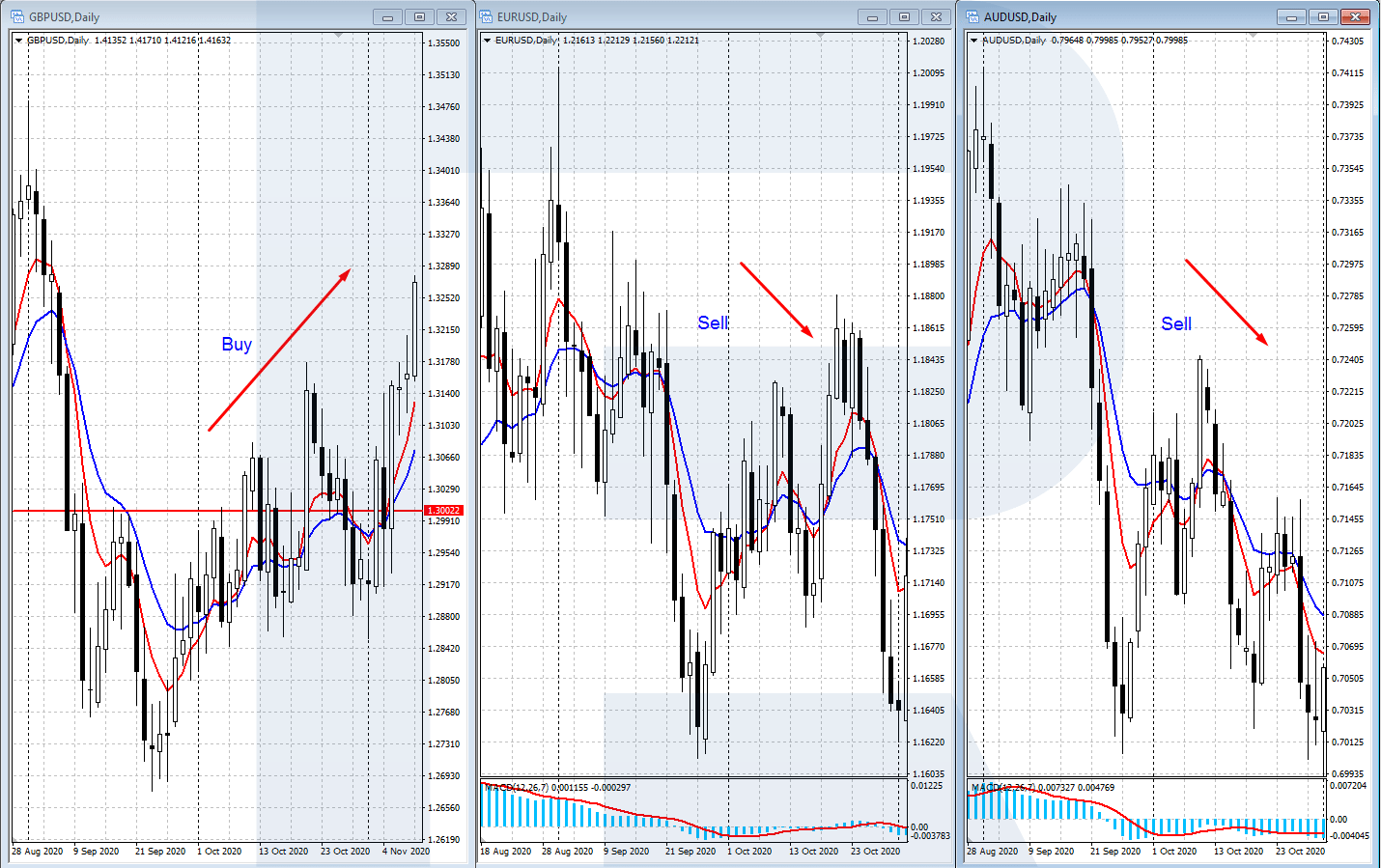
Task: Open the EURUSD chart dropdown triangle
Action: click(x=487, y=41)
